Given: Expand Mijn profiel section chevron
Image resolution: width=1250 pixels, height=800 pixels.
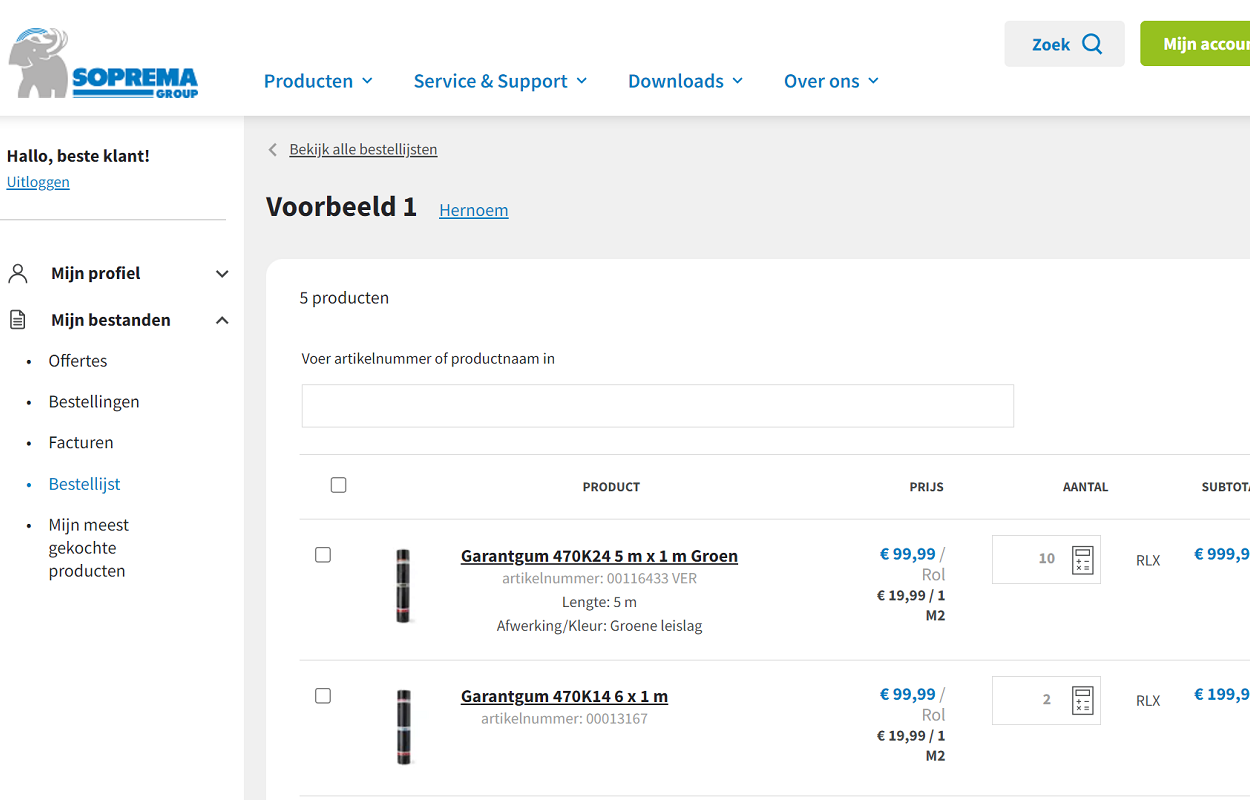Looking at the screenshot, I should point(222,274).
